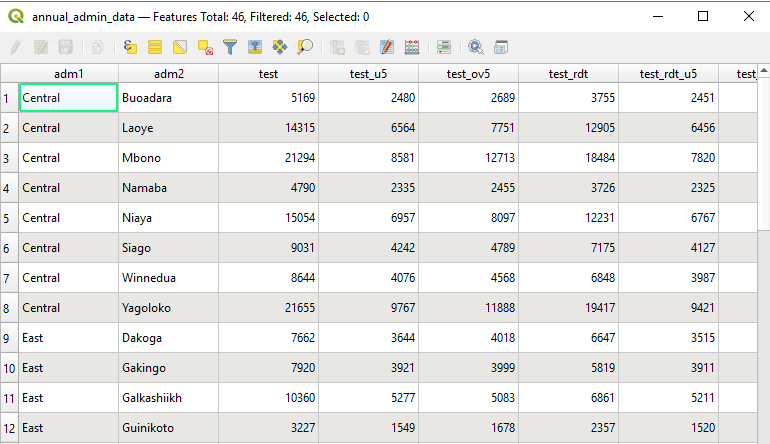
Task: Invert the current feature selection
Action: [x=180, y=47]
